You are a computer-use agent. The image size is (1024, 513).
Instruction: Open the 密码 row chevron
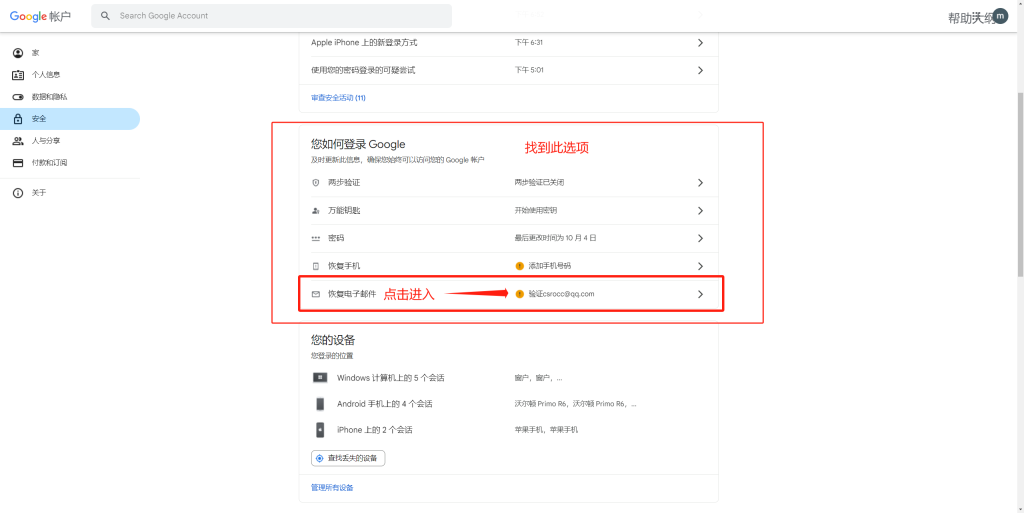[x=700, y=238]
